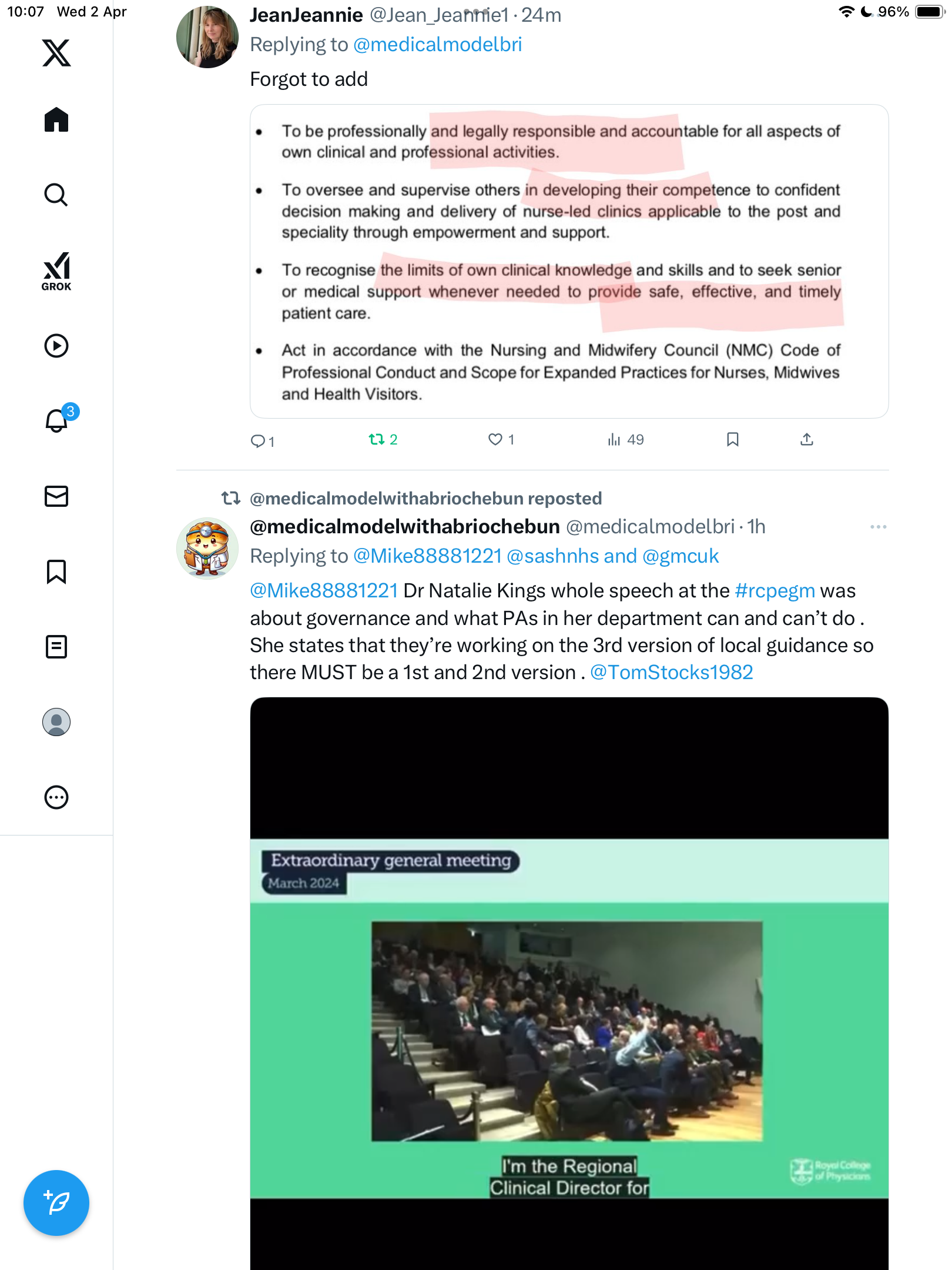Tap the compose post floating button
The height and width of the screenshot is (1270, 952).
[x=56, y=1203]
